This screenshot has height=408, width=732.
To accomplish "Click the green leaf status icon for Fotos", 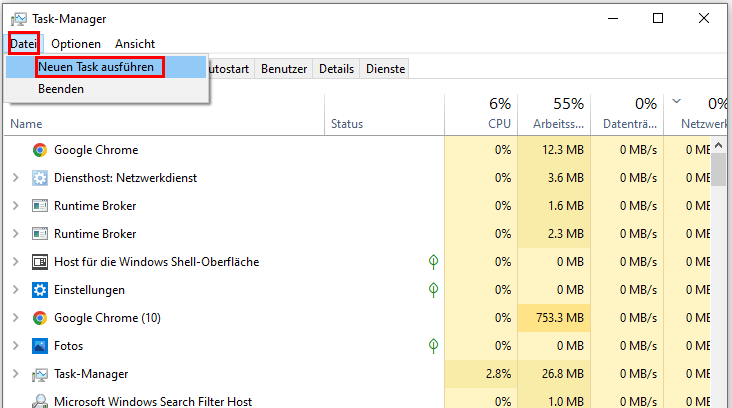I will 433,346.
